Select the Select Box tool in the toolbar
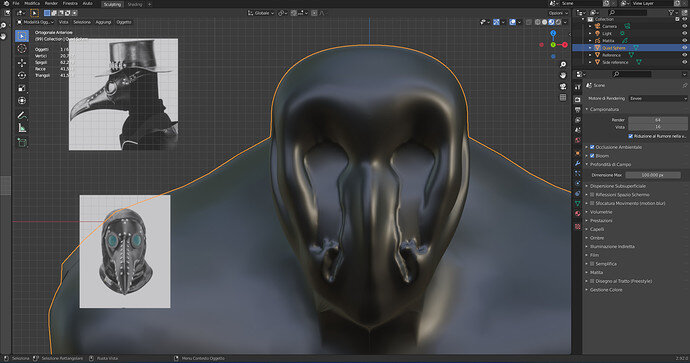Viewport: 690px width, 363px height. [22, 36]
